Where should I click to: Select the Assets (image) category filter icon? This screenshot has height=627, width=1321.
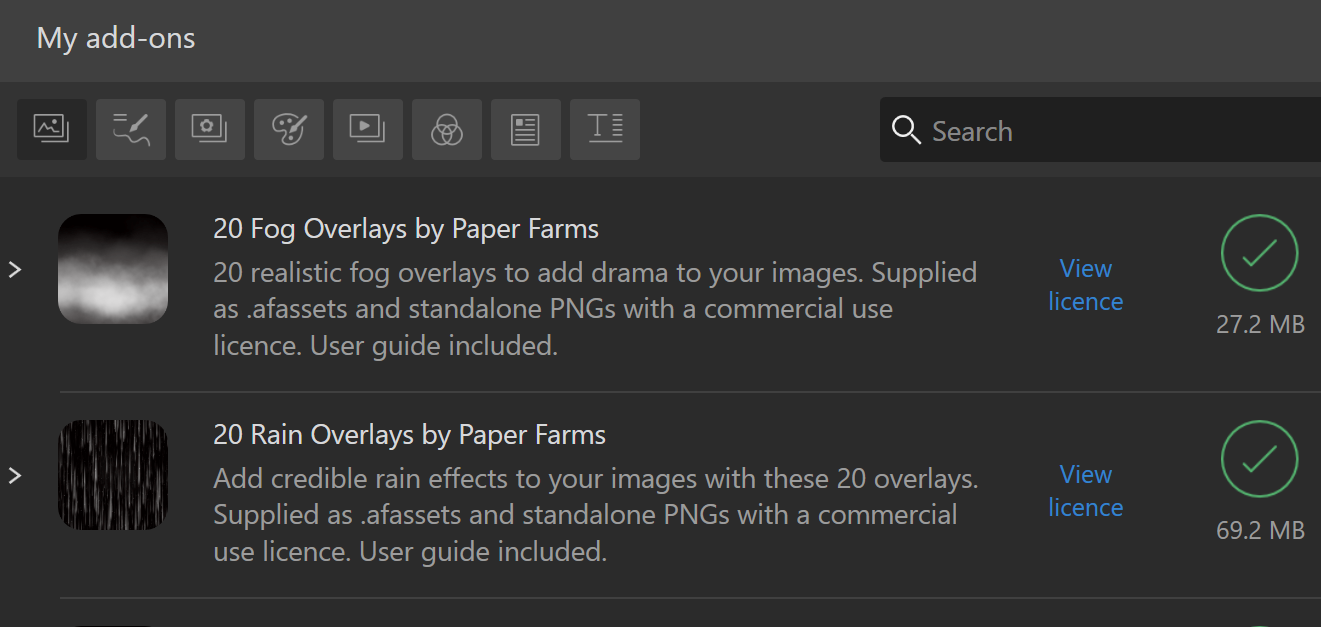coord(51,129)
